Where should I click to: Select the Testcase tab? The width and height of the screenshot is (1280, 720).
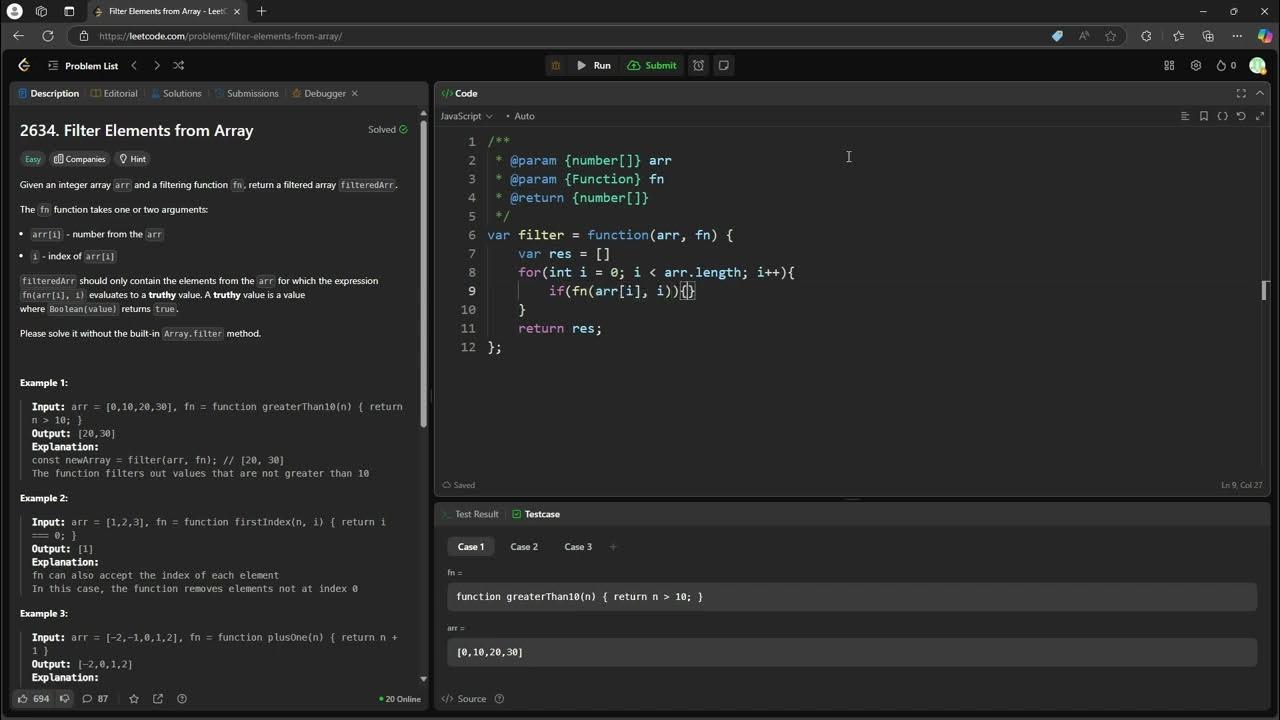pos(536,514)
